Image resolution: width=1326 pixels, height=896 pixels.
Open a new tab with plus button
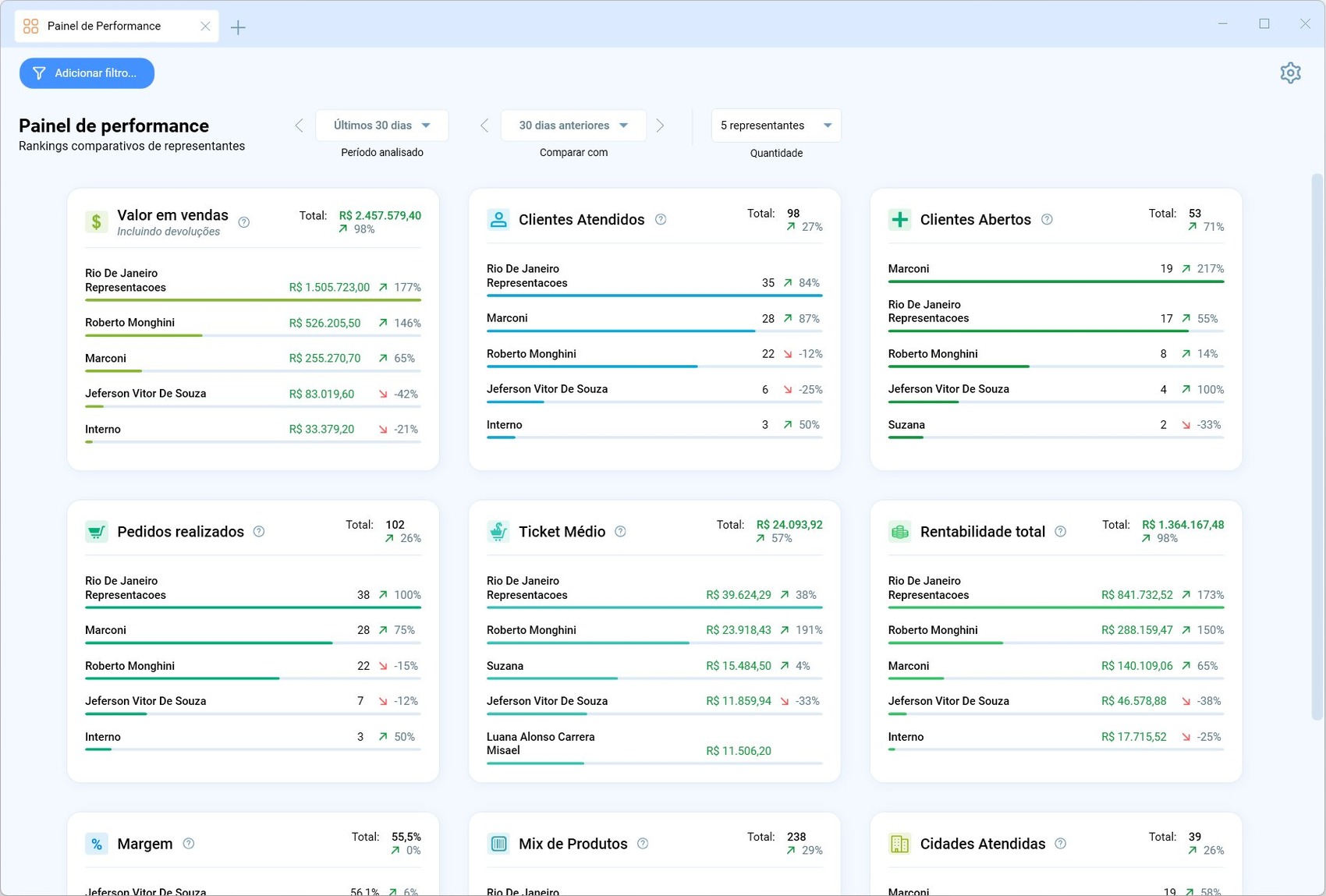click(x=238, y=27)
